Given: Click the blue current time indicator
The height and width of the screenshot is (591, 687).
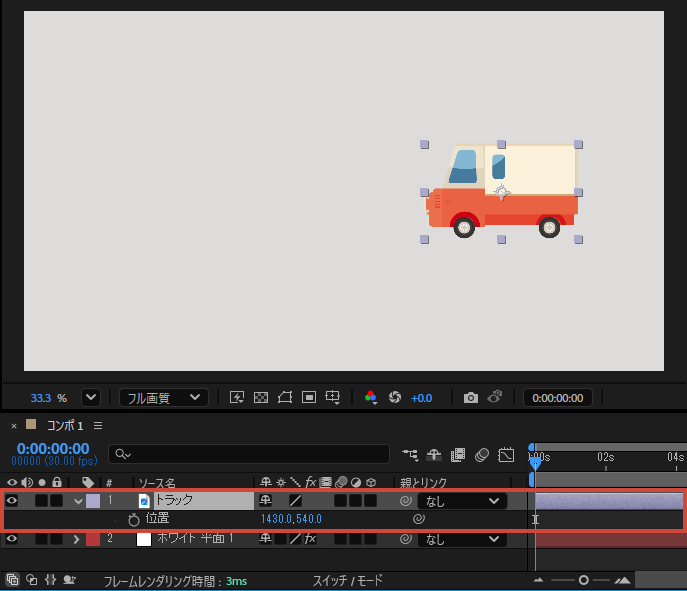Looking at the screenshot, I should (535, 463).
